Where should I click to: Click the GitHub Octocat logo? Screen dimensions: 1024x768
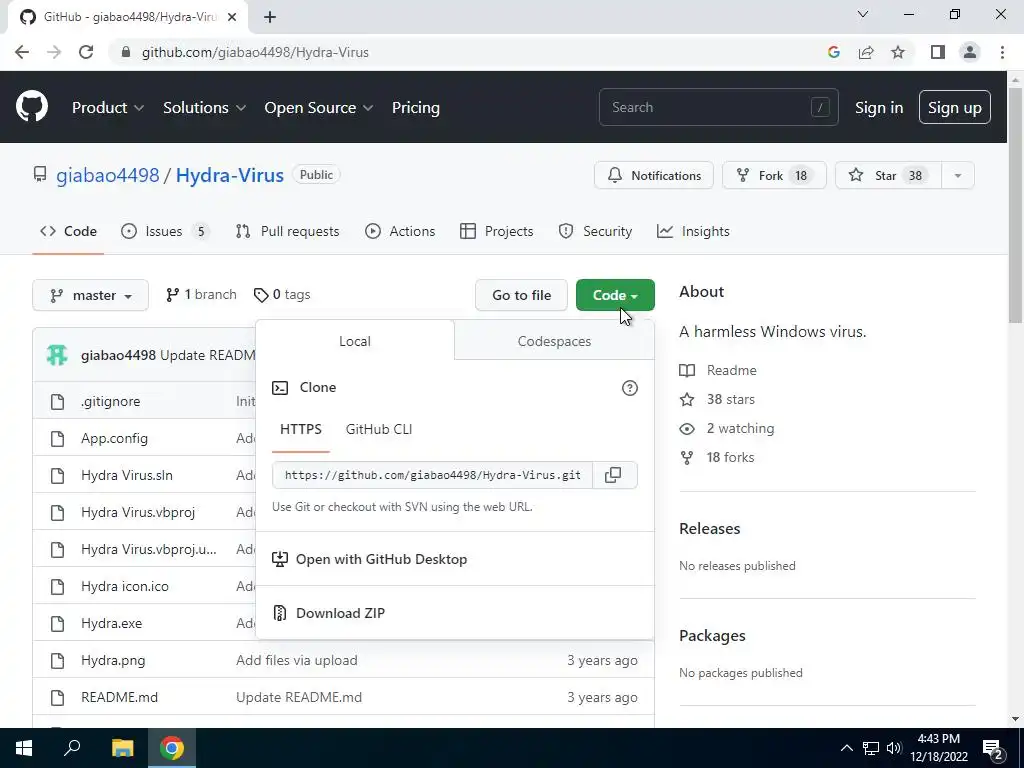[32, 107]
